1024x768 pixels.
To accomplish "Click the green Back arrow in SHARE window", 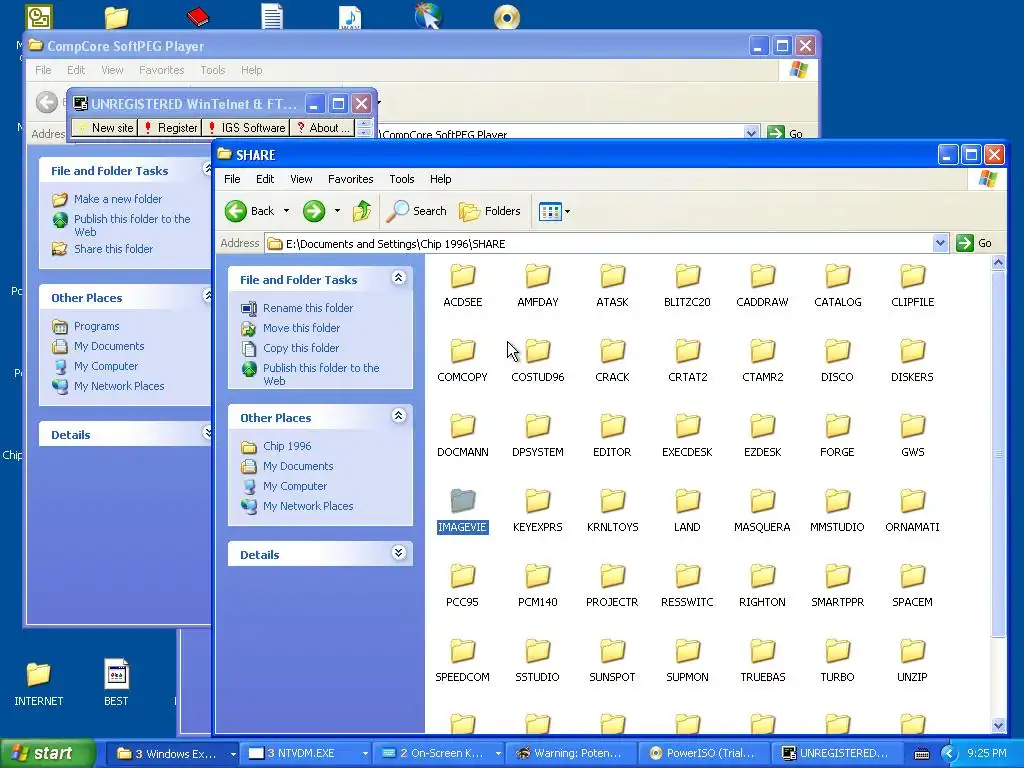I will [x=236, y=211].
